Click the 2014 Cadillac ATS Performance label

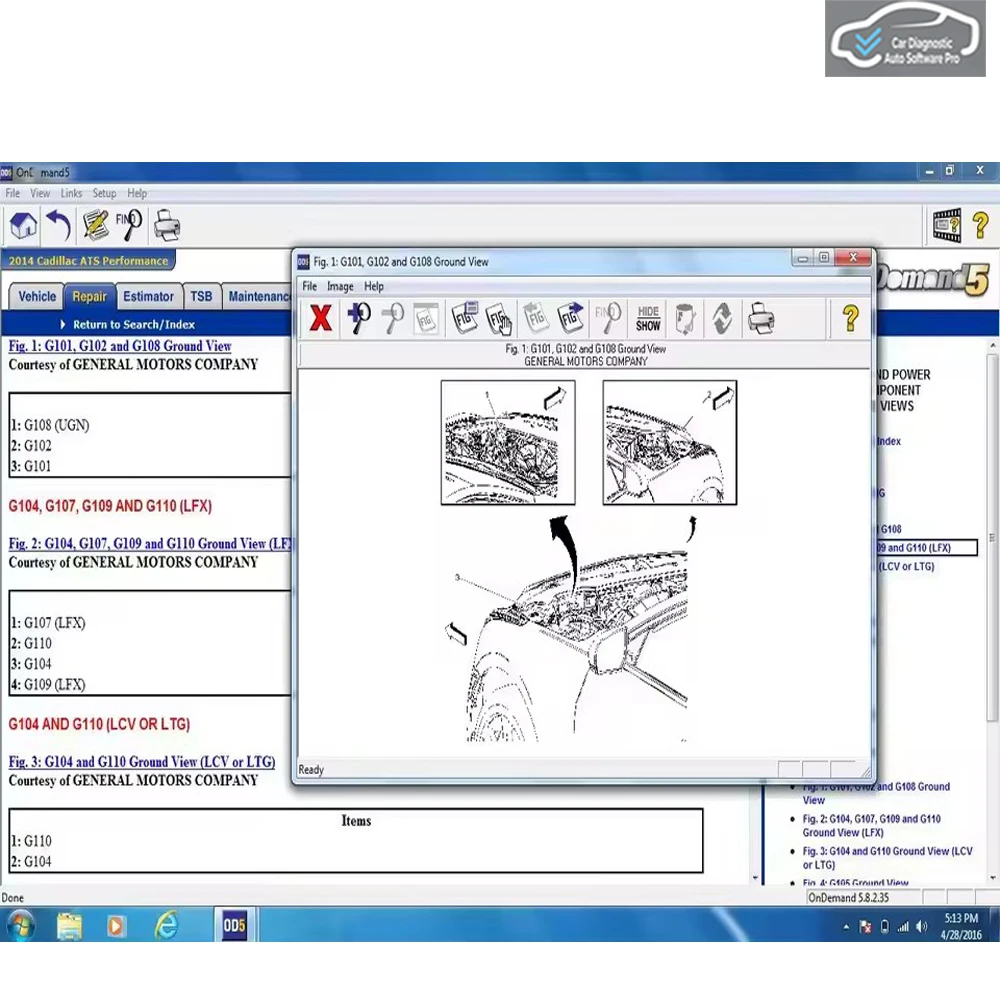(88, 261)
